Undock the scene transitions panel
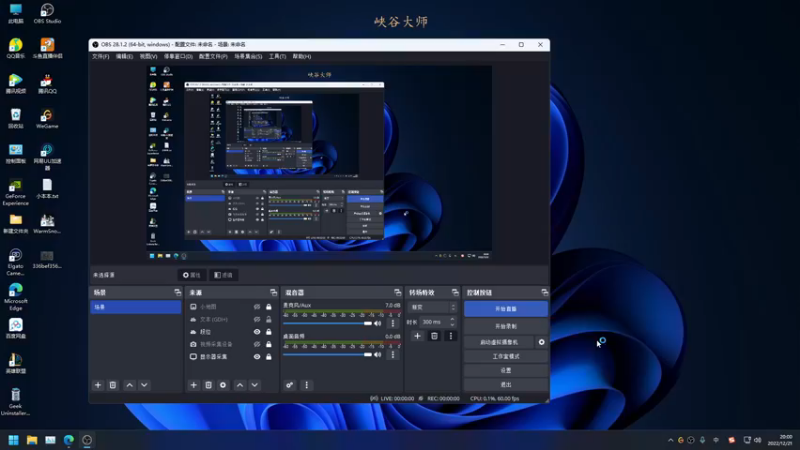The image size is (800, 450). pyautogui.click(x=455, y=292)
